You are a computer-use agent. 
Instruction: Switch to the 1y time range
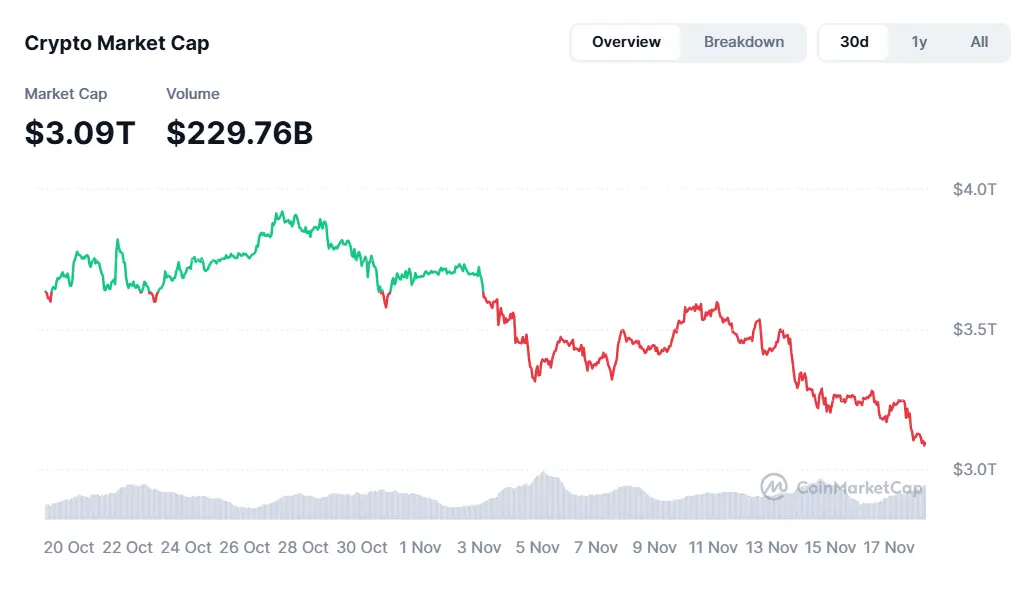[918, 42]
